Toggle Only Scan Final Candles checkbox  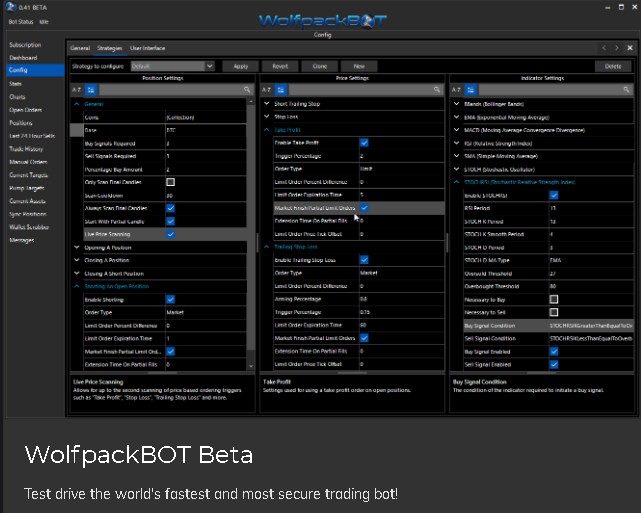[170, 182]
